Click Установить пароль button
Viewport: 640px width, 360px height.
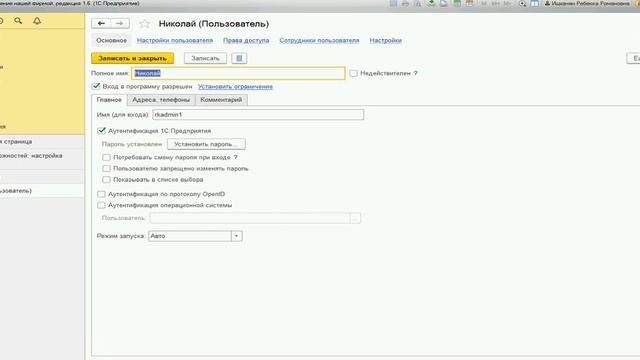coord(206,144)
